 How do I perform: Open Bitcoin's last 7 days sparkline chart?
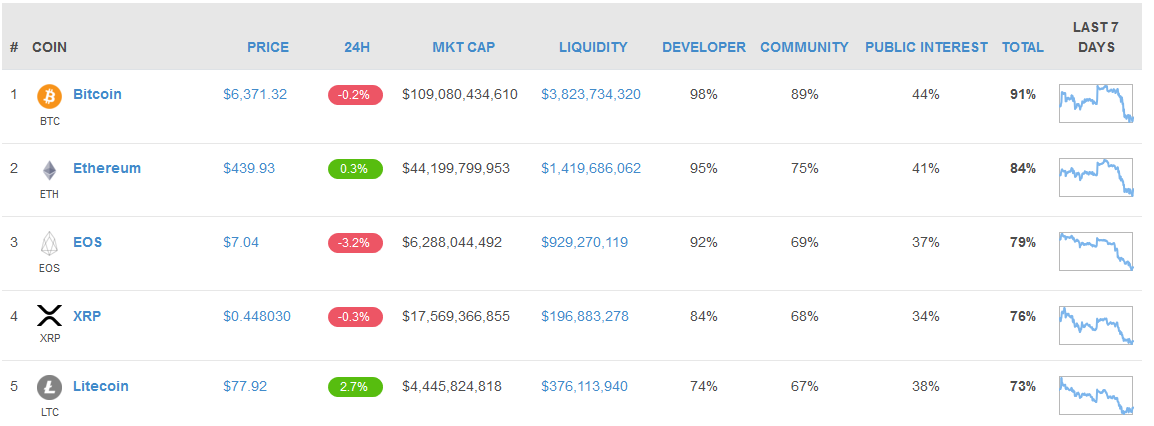1096,103
